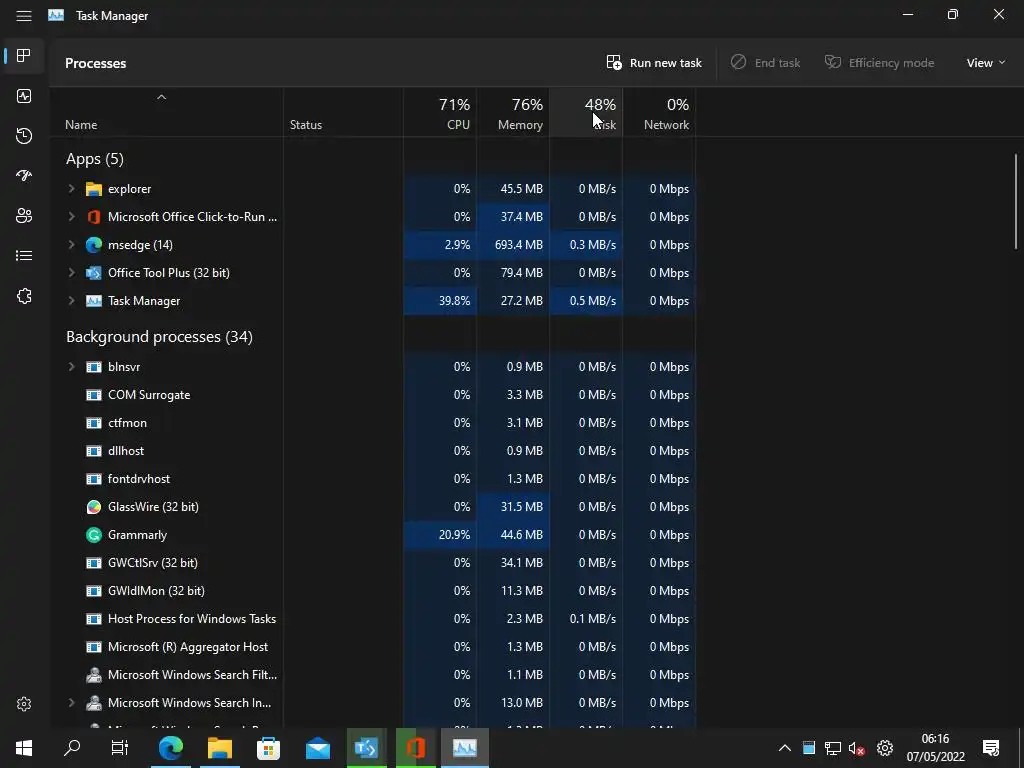This screenshot has height=768, width=1024.
Task: Click the green Grammarly process icon
Action: click(94, 535)
